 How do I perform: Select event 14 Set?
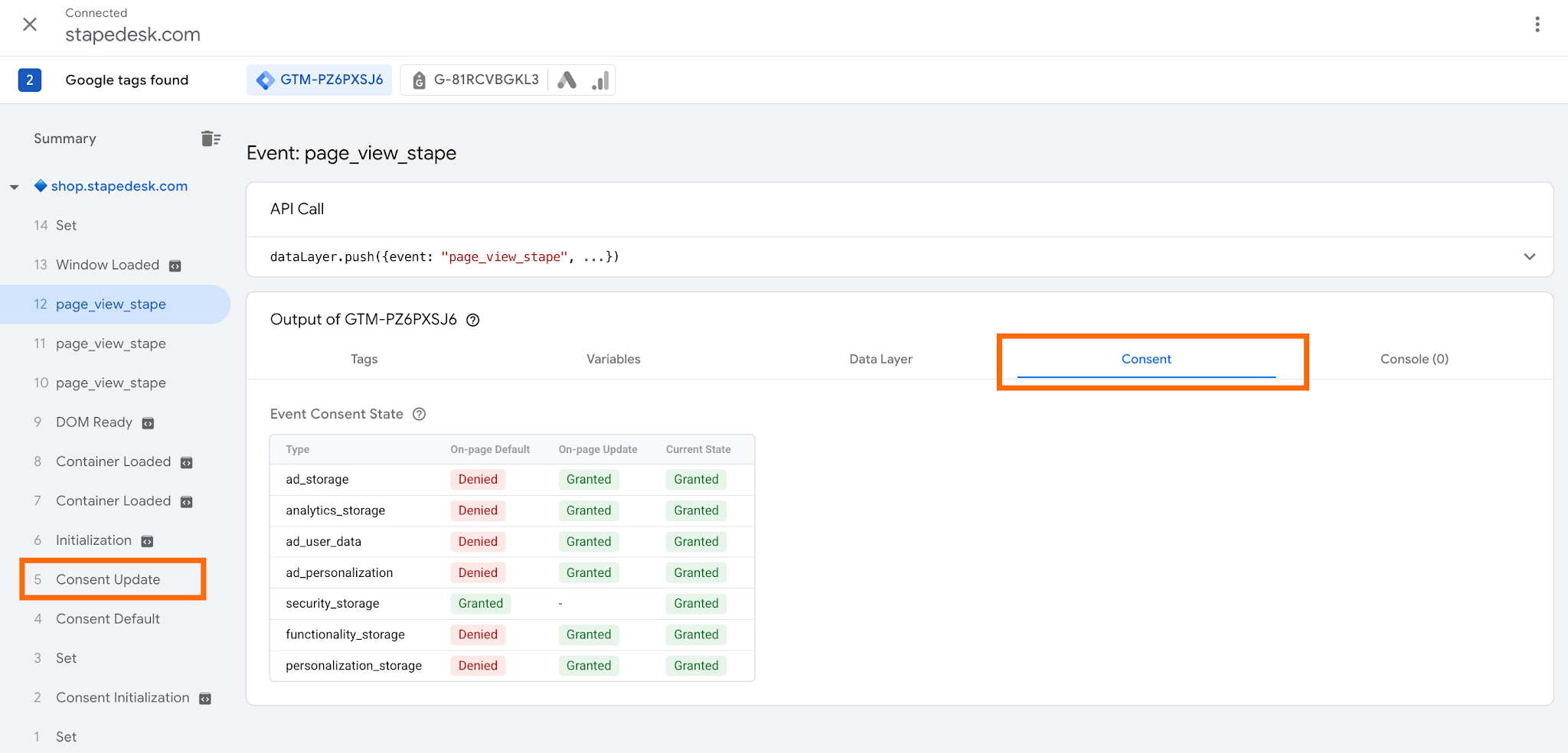pos(115,225)
